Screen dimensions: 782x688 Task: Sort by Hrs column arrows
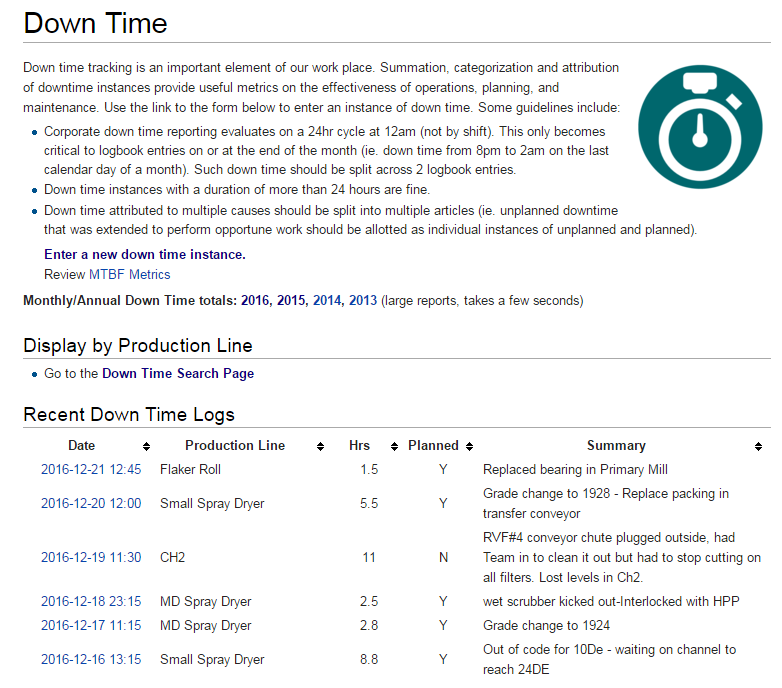tap(394, 446)
